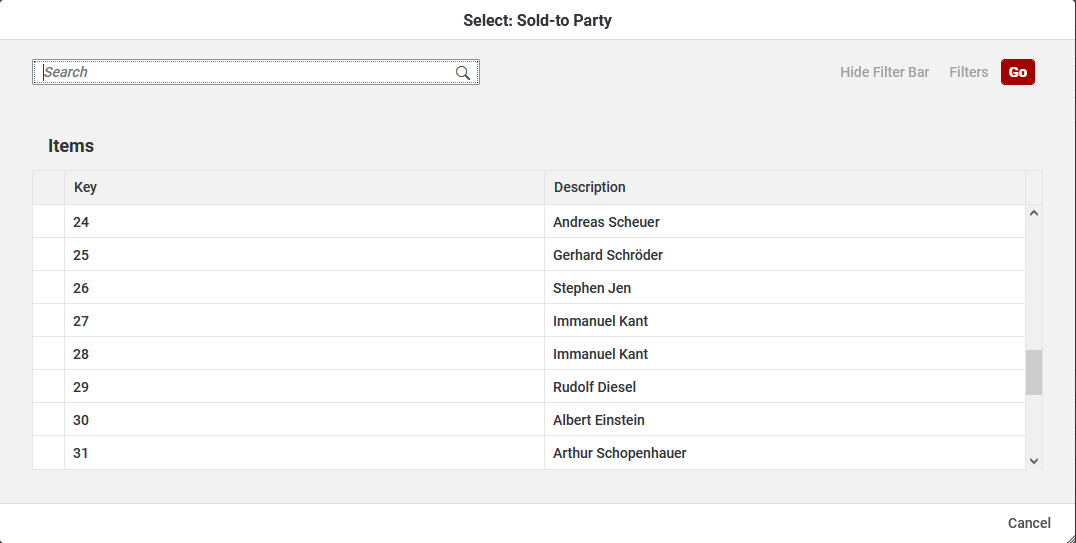Click the search magnifier icon
Viewport: 1076px width, 543px height.
point(463,73)
